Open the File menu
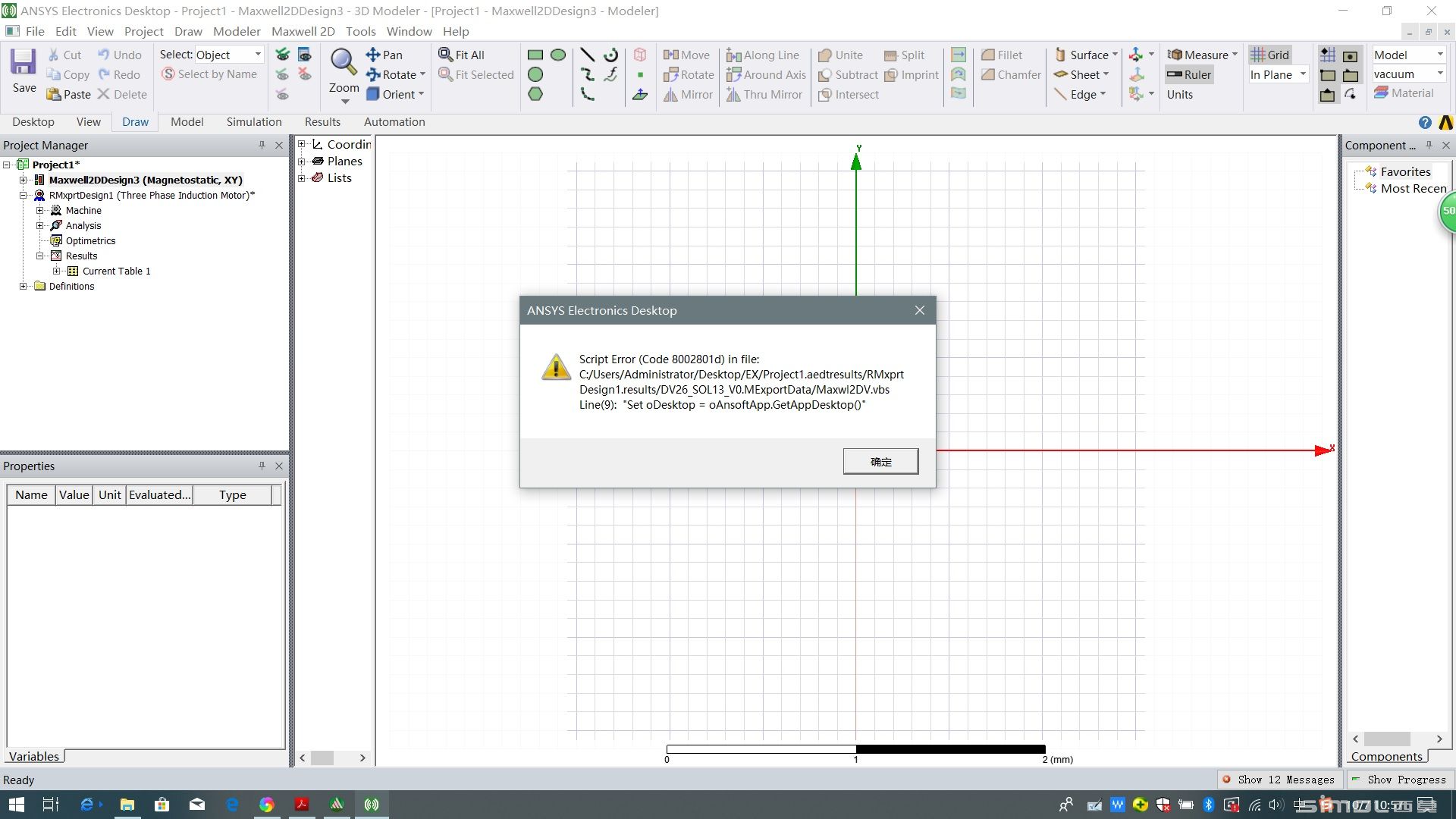The image size is (1456, 819). pos(35,31)
